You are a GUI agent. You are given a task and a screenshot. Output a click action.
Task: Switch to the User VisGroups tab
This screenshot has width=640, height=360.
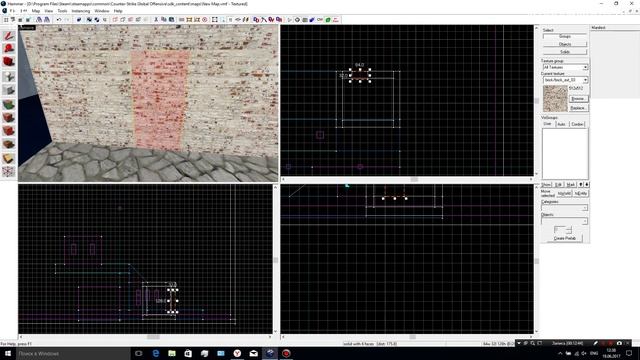pos(548,124)
